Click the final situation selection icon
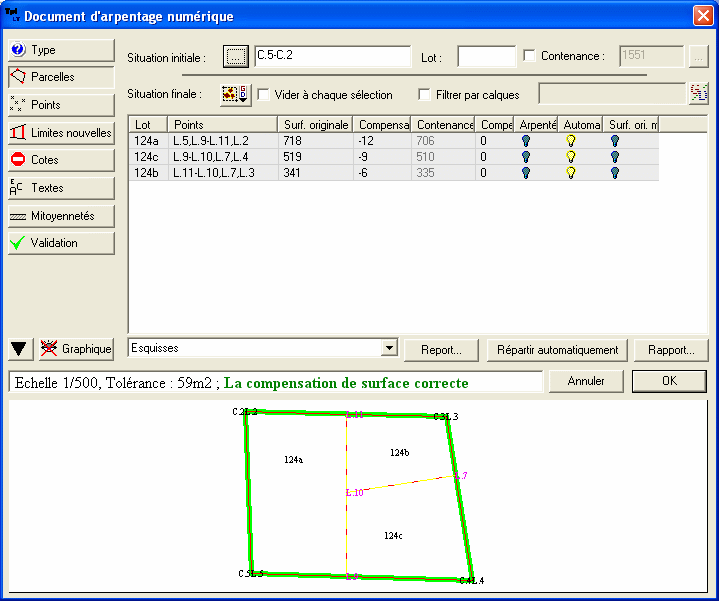 tap(236, 95)
